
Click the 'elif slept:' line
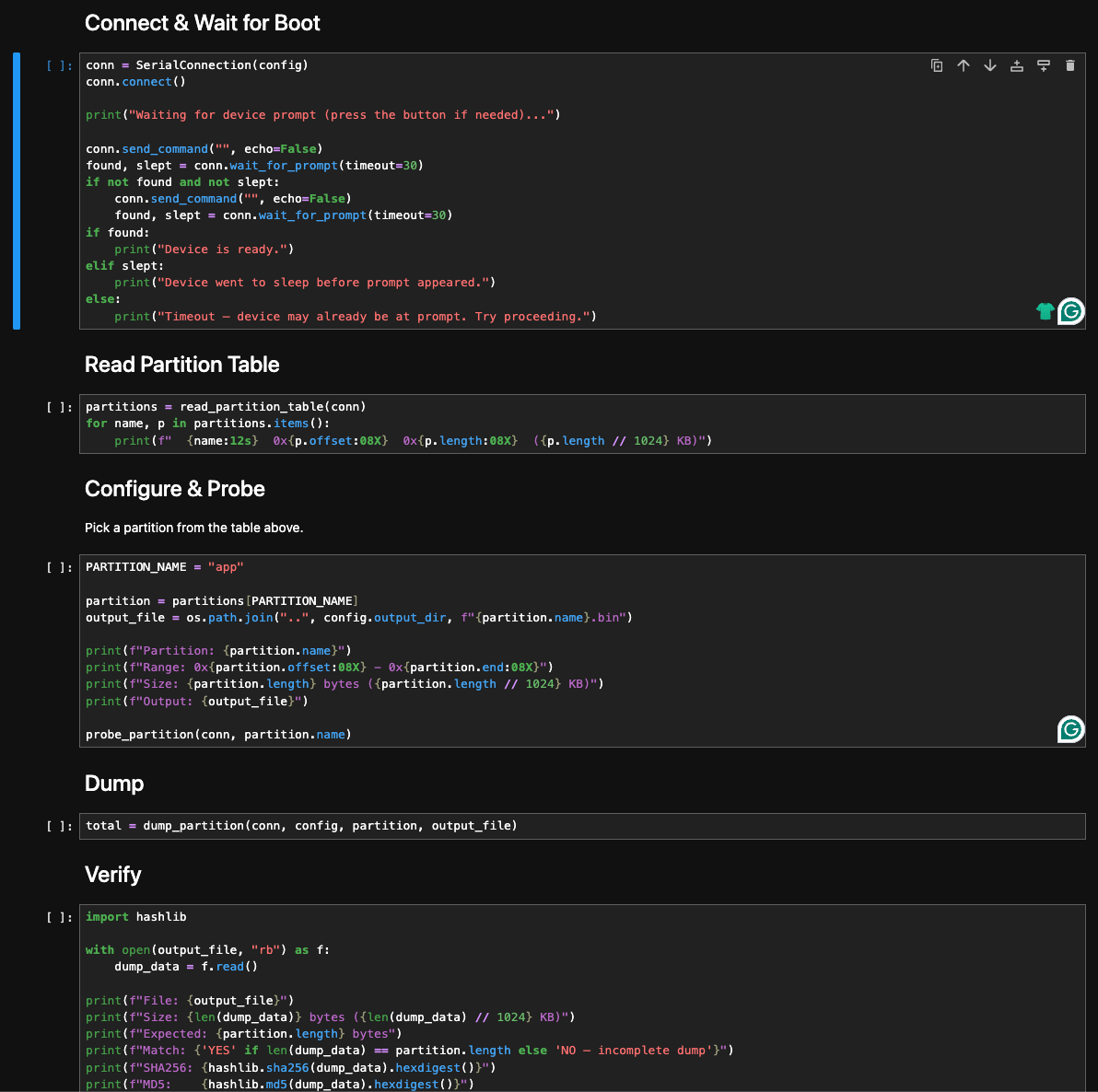point(124,266)
